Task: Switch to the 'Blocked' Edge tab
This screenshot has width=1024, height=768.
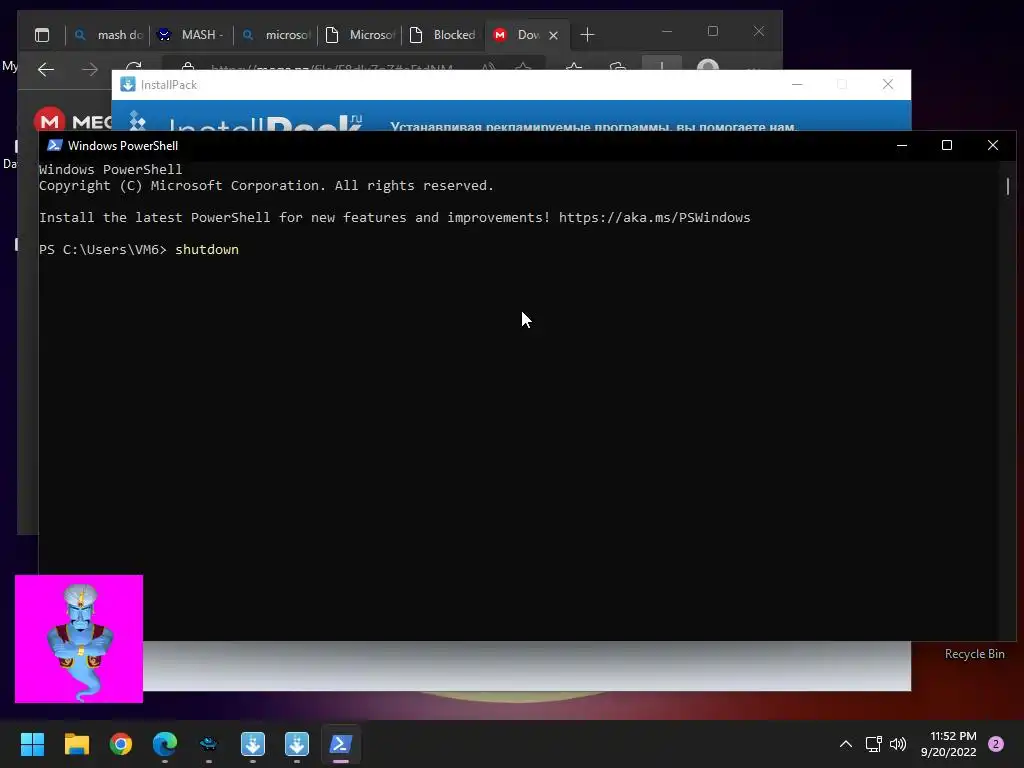Action: pos(444,35)
